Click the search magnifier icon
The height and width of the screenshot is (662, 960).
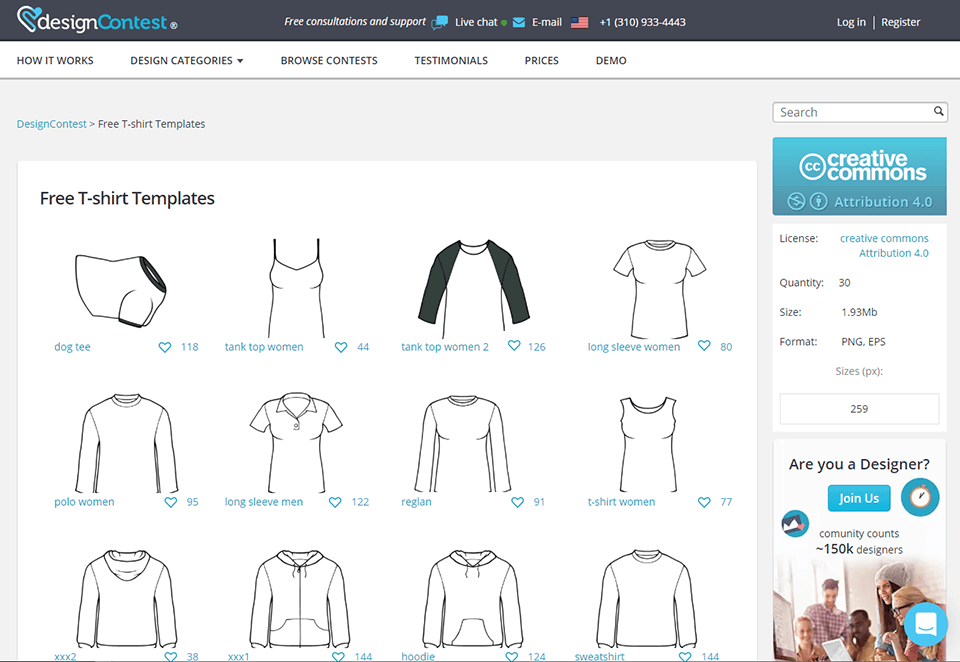point(939,112)
